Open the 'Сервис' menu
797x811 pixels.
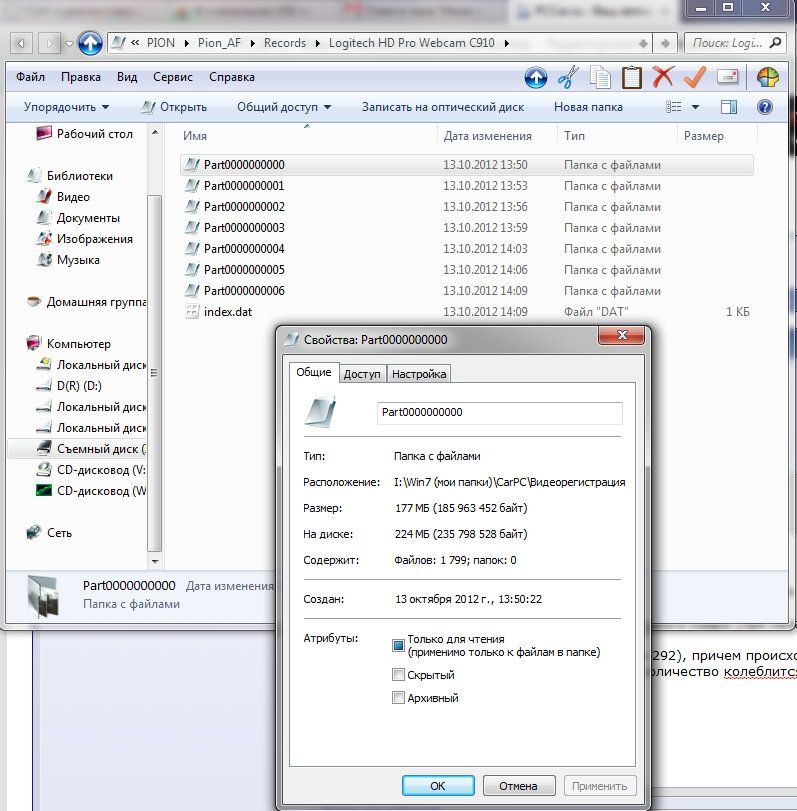[x=173, y=77]
